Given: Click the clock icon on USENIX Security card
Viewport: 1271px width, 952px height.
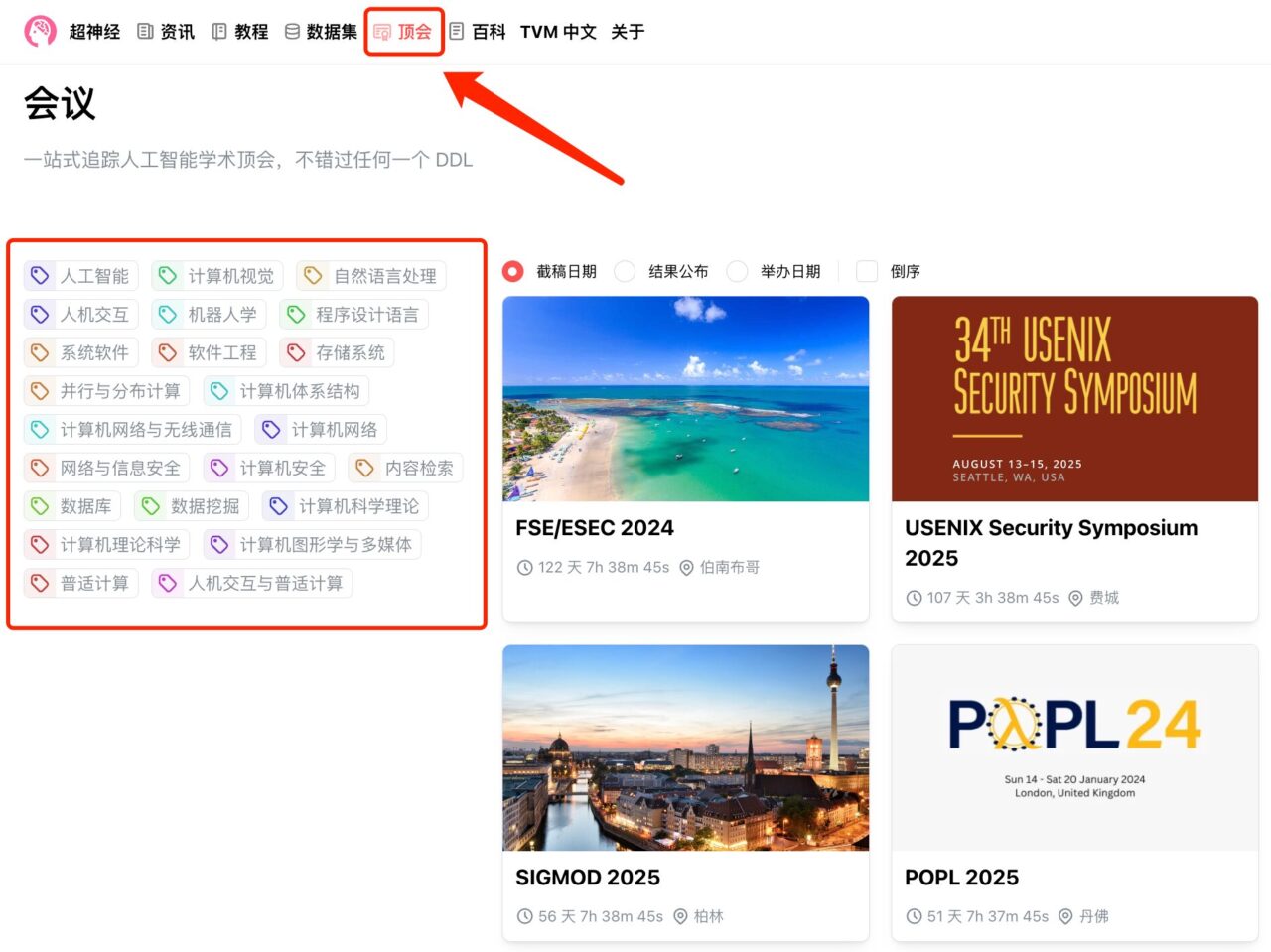Looking at the screenshot, I should tap(914, 598).
